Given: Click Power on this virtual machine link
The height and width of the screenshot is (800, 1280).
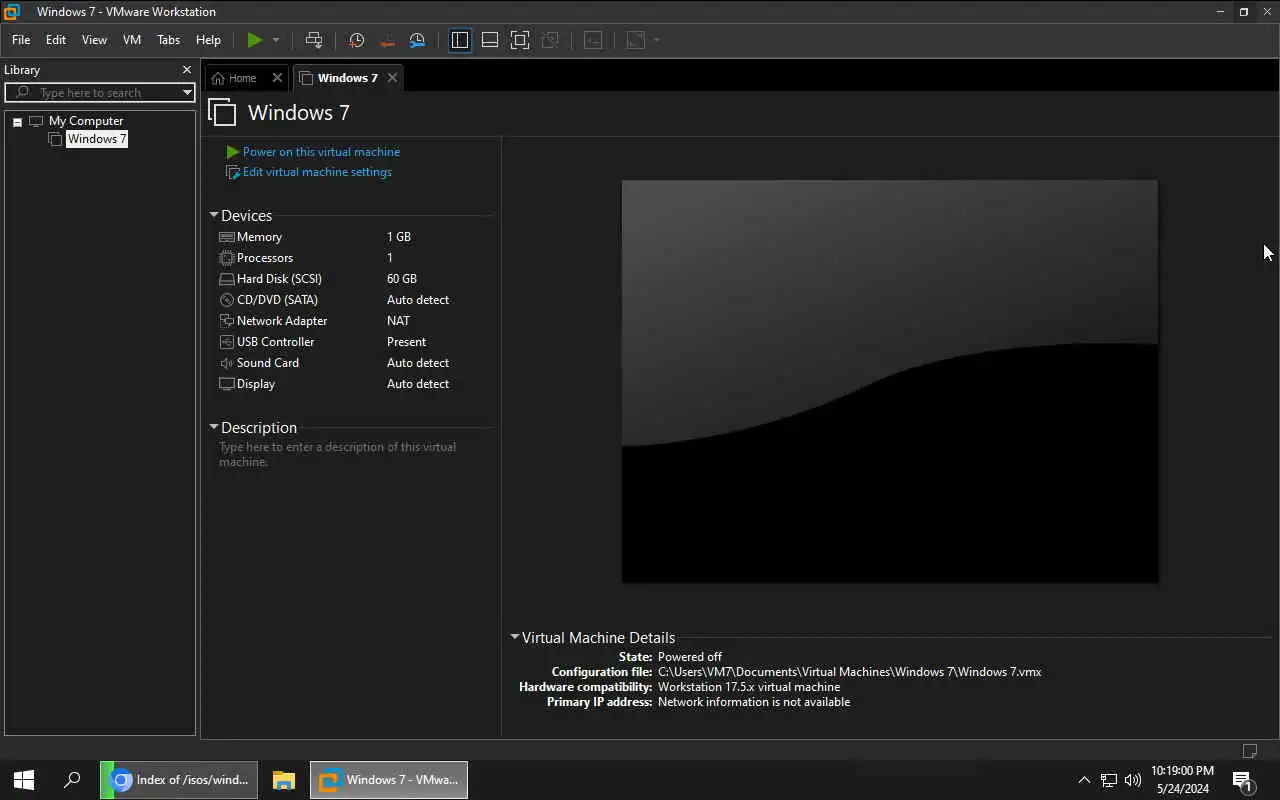Looking at the screenshot, I should pyautogui.click(x=321, y=152).
